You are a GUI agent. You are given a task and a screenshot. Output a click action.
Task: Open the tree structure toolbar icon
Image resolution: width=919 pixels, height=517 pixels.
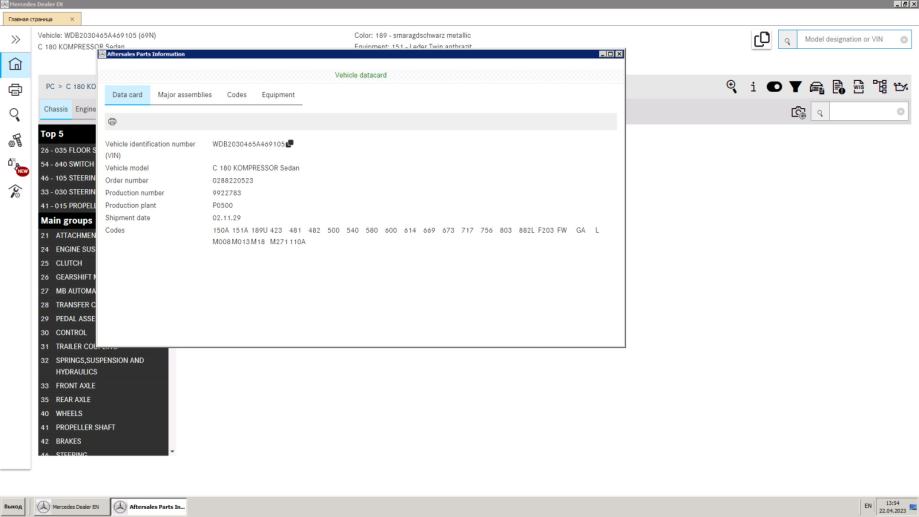pyautogui.click(x=880, y=87)
